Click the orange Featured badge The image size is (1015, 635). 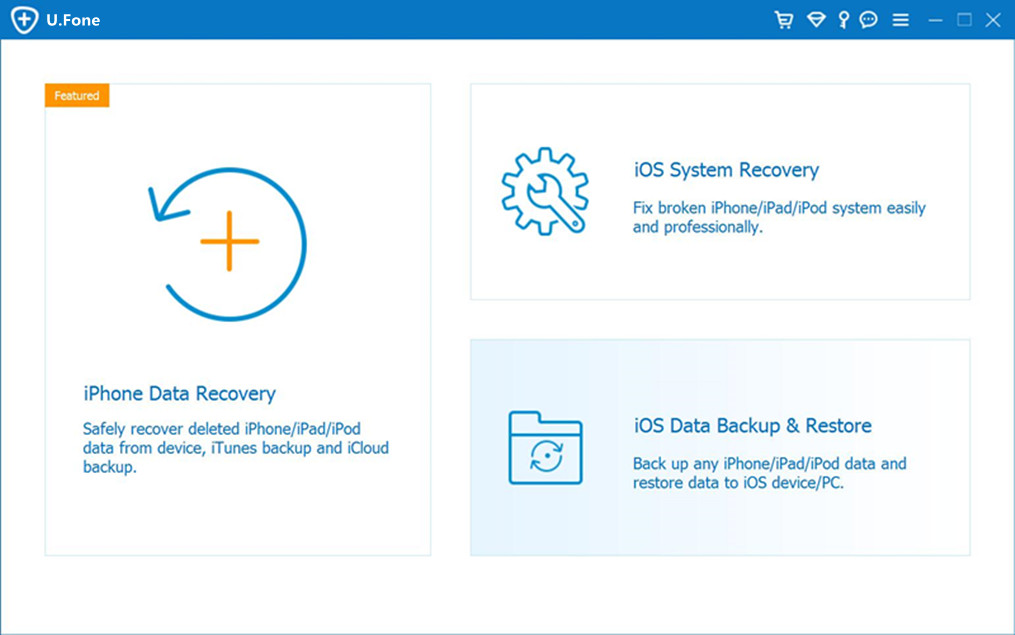tap(77, 95)
